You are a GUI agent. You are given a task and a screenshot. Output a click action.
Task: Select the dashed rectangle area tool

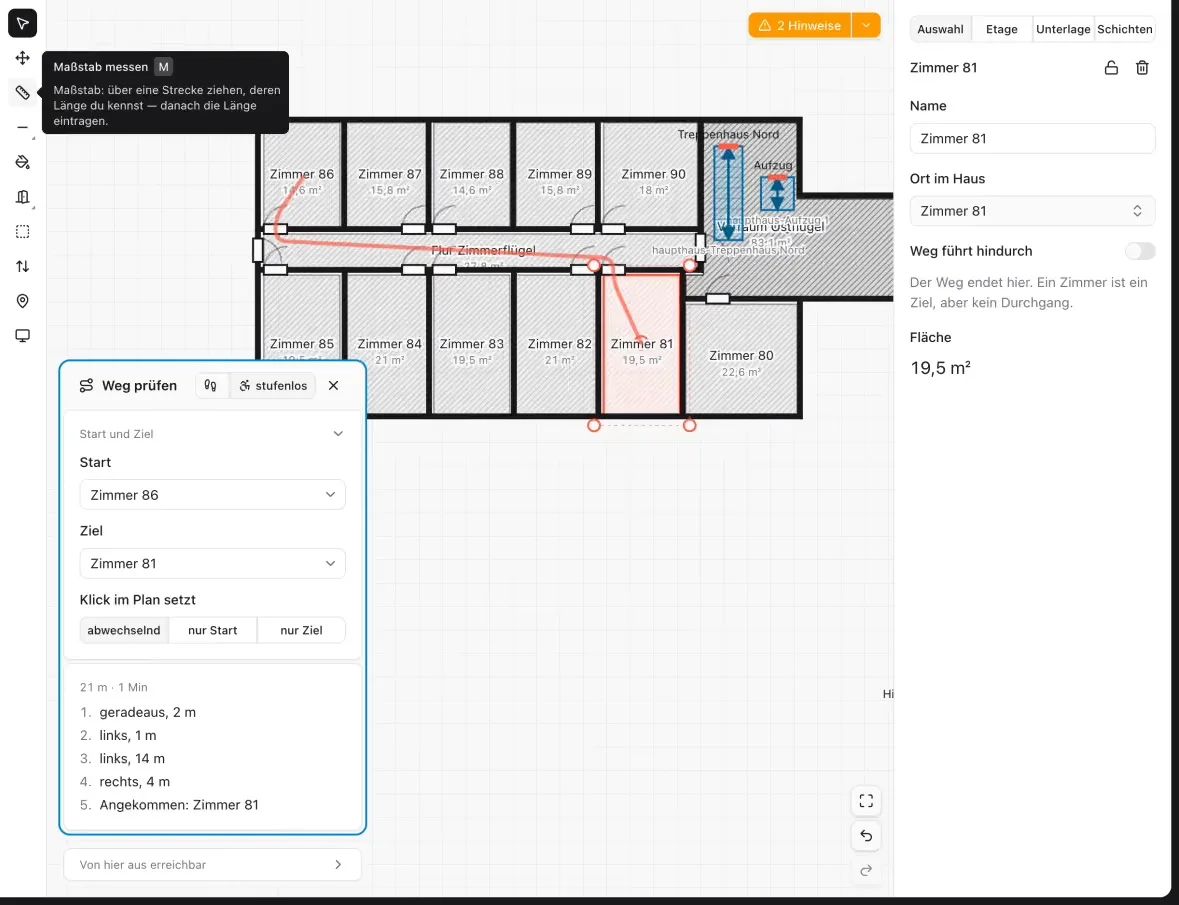pyautogui.click(x=23, y=232)
